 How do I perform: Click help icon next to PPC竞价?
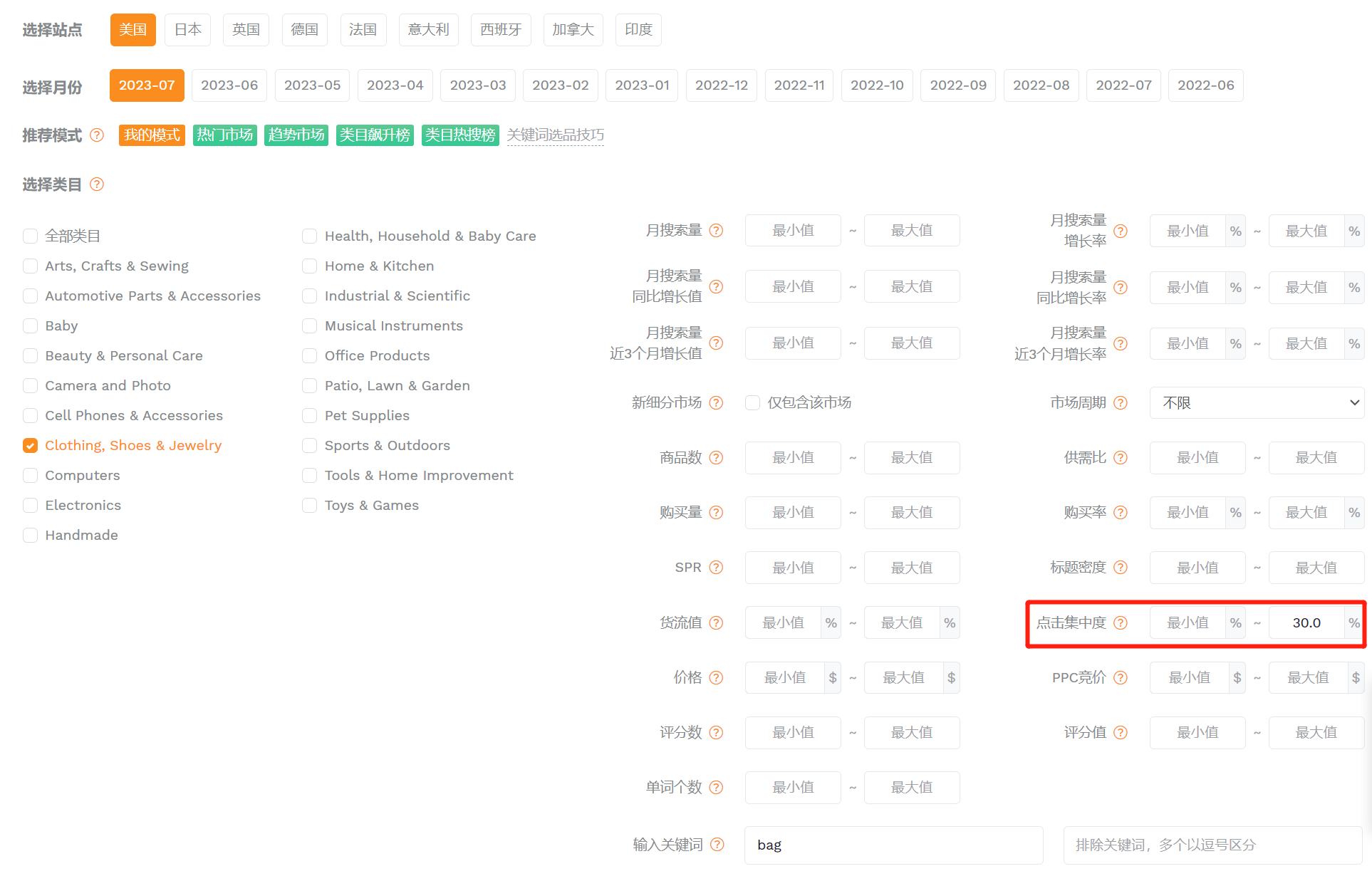click(x=1121, y=678)
